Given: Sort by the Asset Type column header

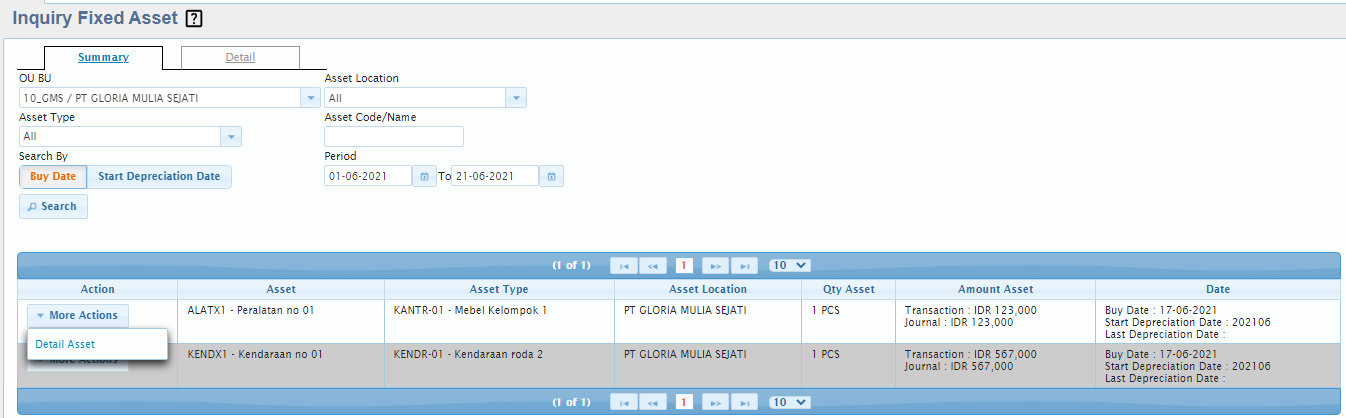Looking at the screenshot, I should [499, 289].
